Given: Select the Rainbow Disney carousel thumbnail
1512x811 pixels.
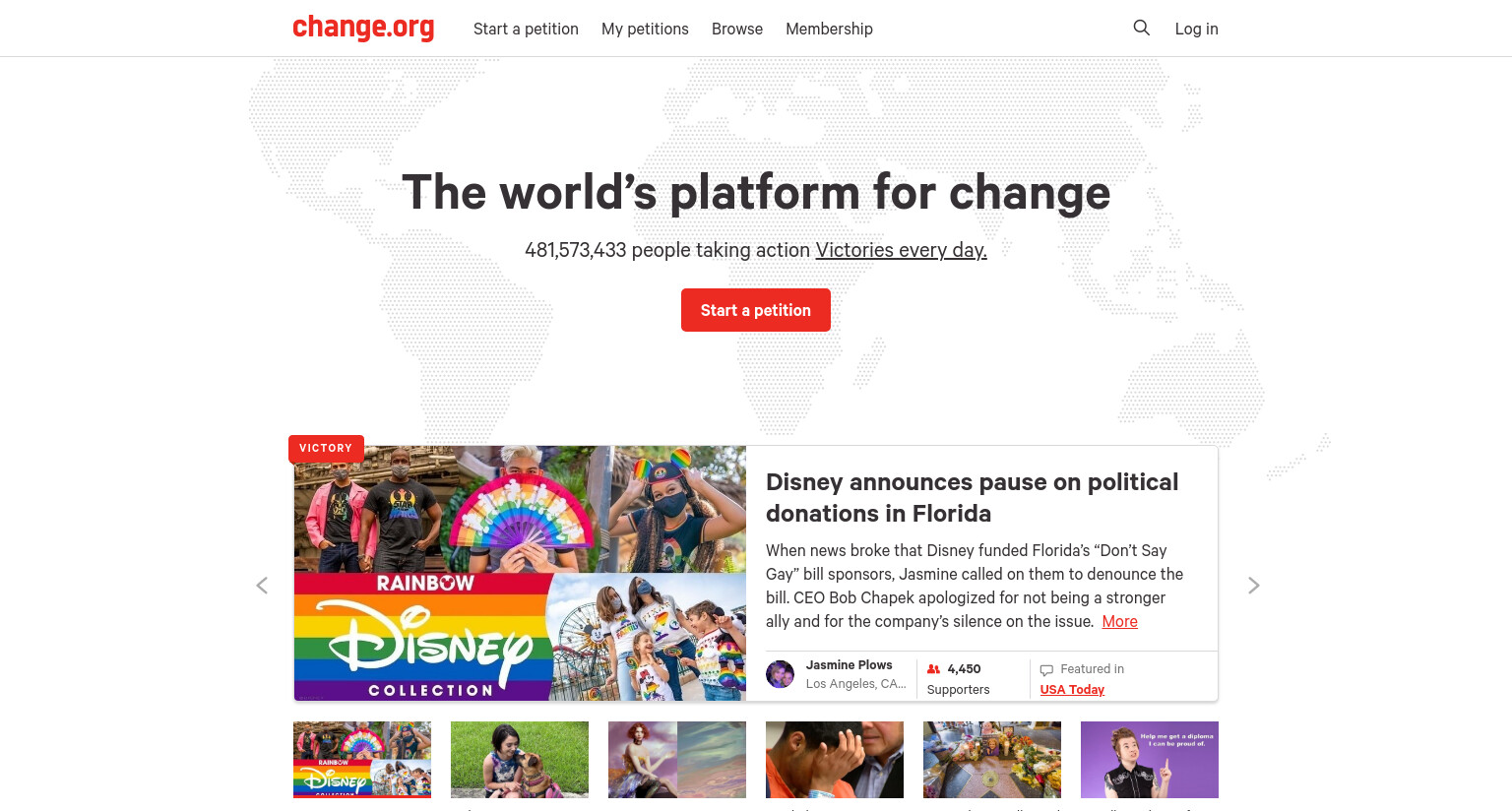Looking at the screenshot, I should (362, 760).
